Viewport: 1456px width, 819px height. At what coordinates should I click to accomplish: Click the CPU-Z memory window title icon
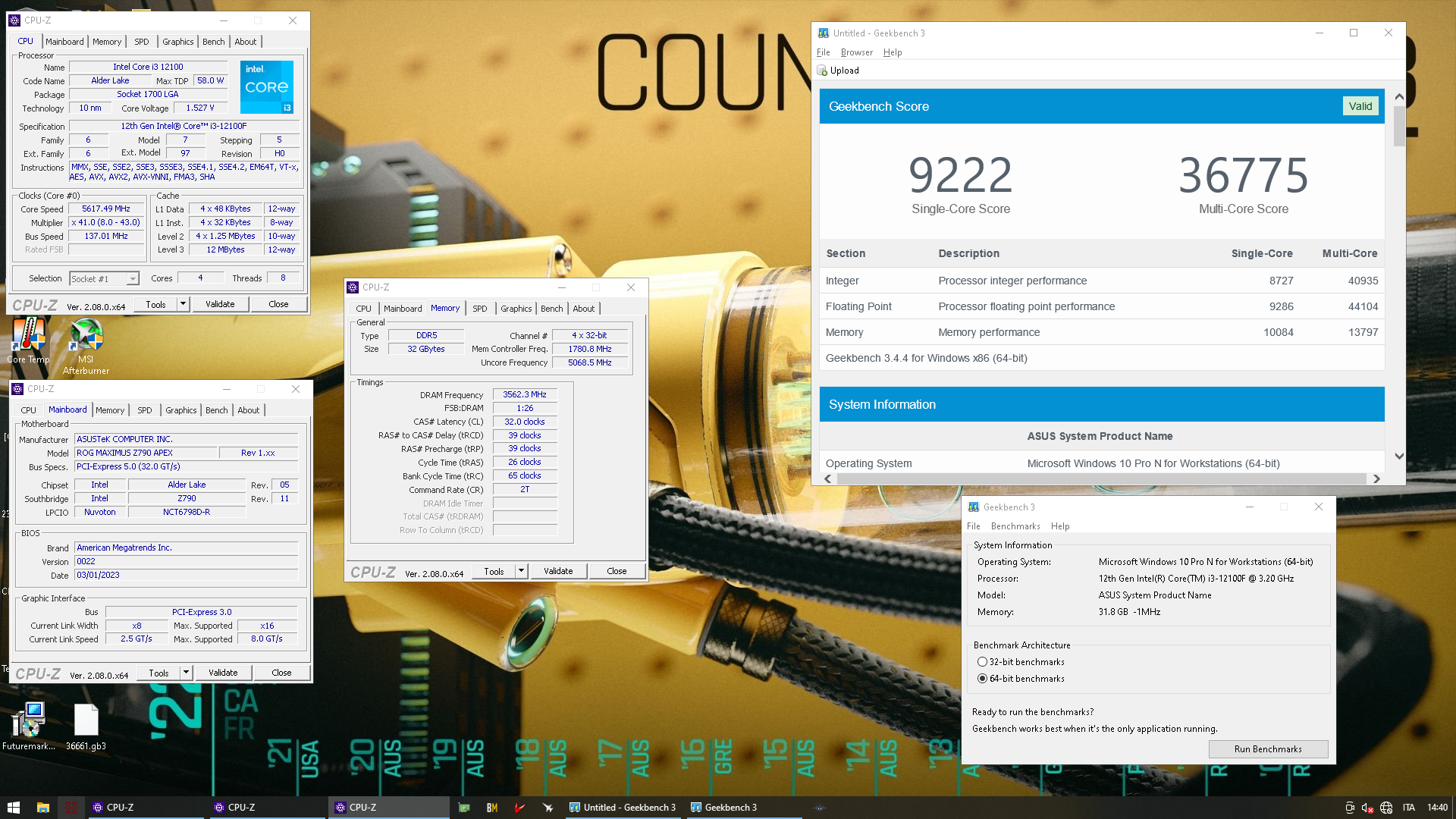pyautogui.click(x=353, y=287)
